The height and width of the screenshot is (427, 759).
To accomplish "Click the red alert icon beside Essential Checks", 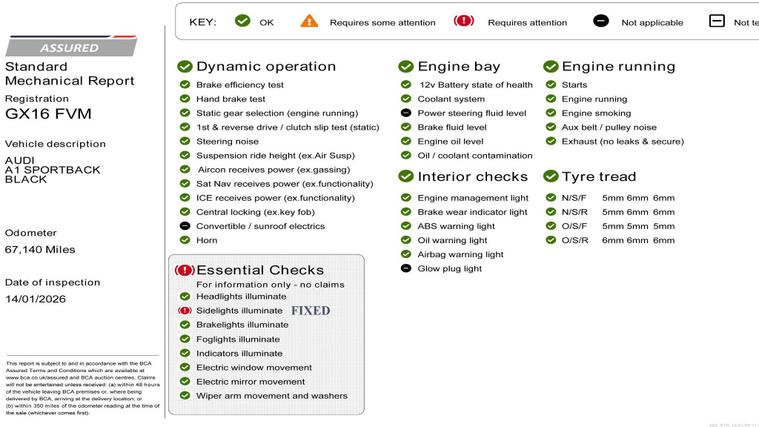I will tap(184, 270).
